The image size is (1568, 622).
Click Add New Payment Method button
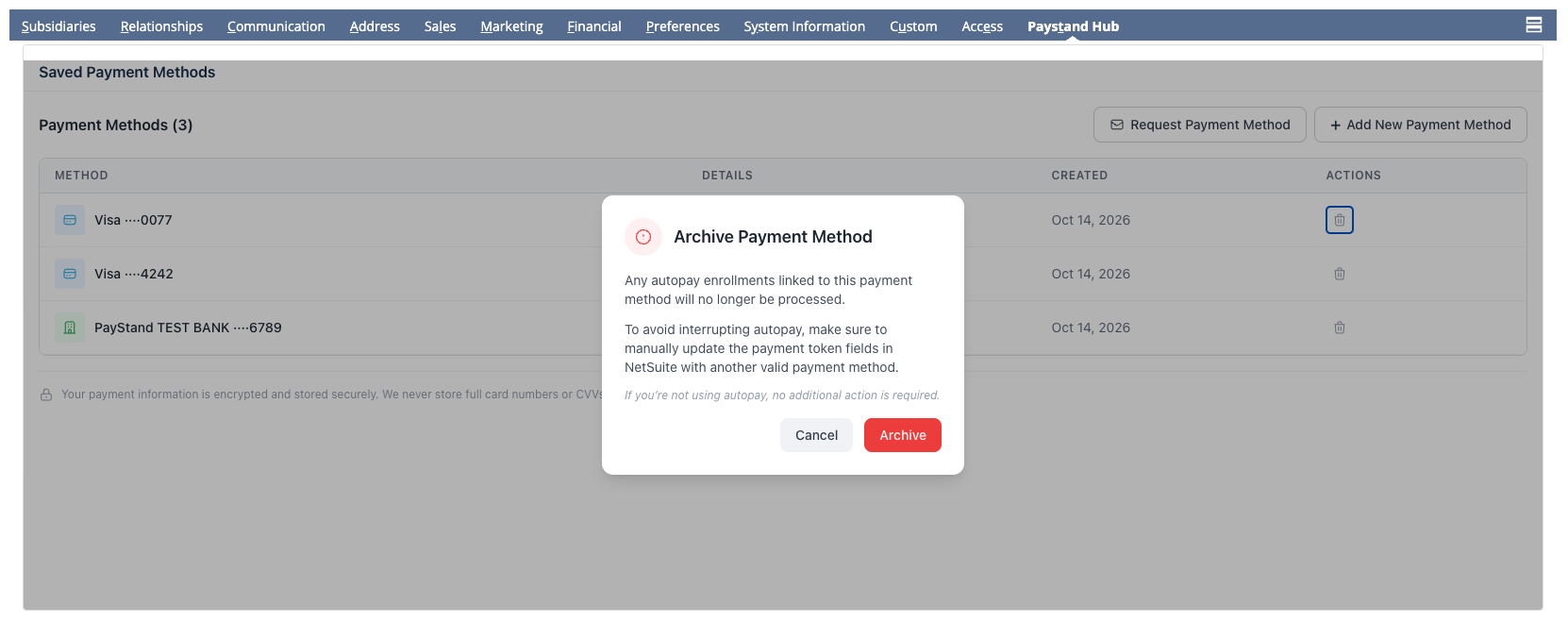pos(1421,125)
